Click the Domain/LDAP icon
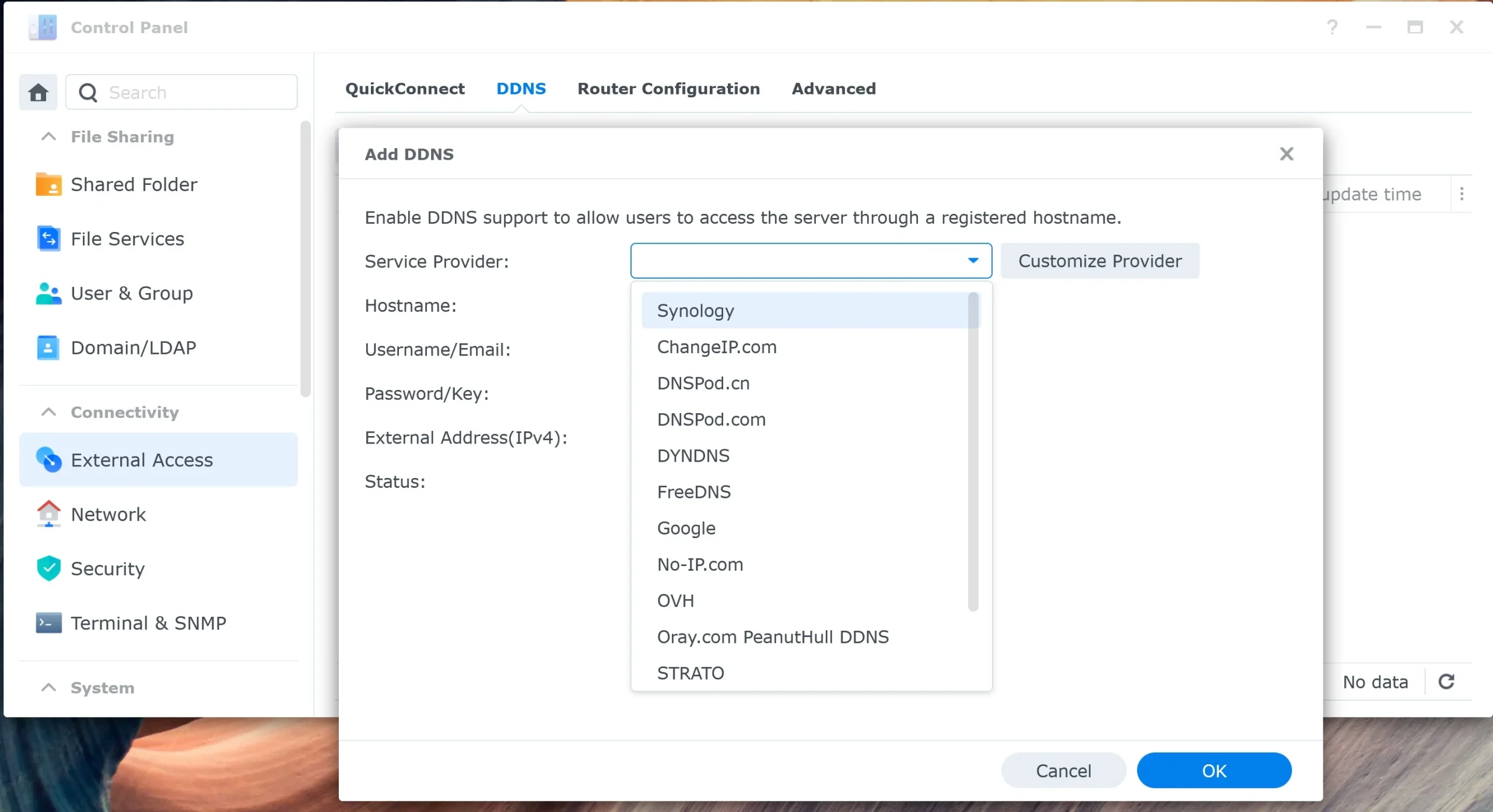This screenshot has width=1493, height=812. click(48, 347)
